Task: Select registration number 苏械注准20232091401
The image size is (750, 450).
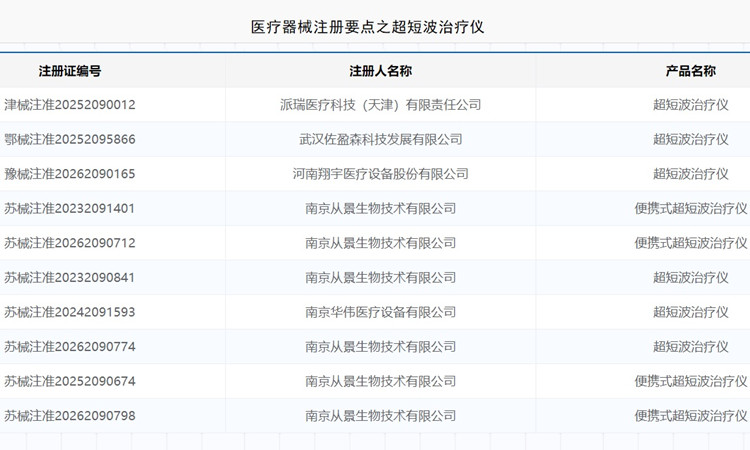Action: [70, 209]
